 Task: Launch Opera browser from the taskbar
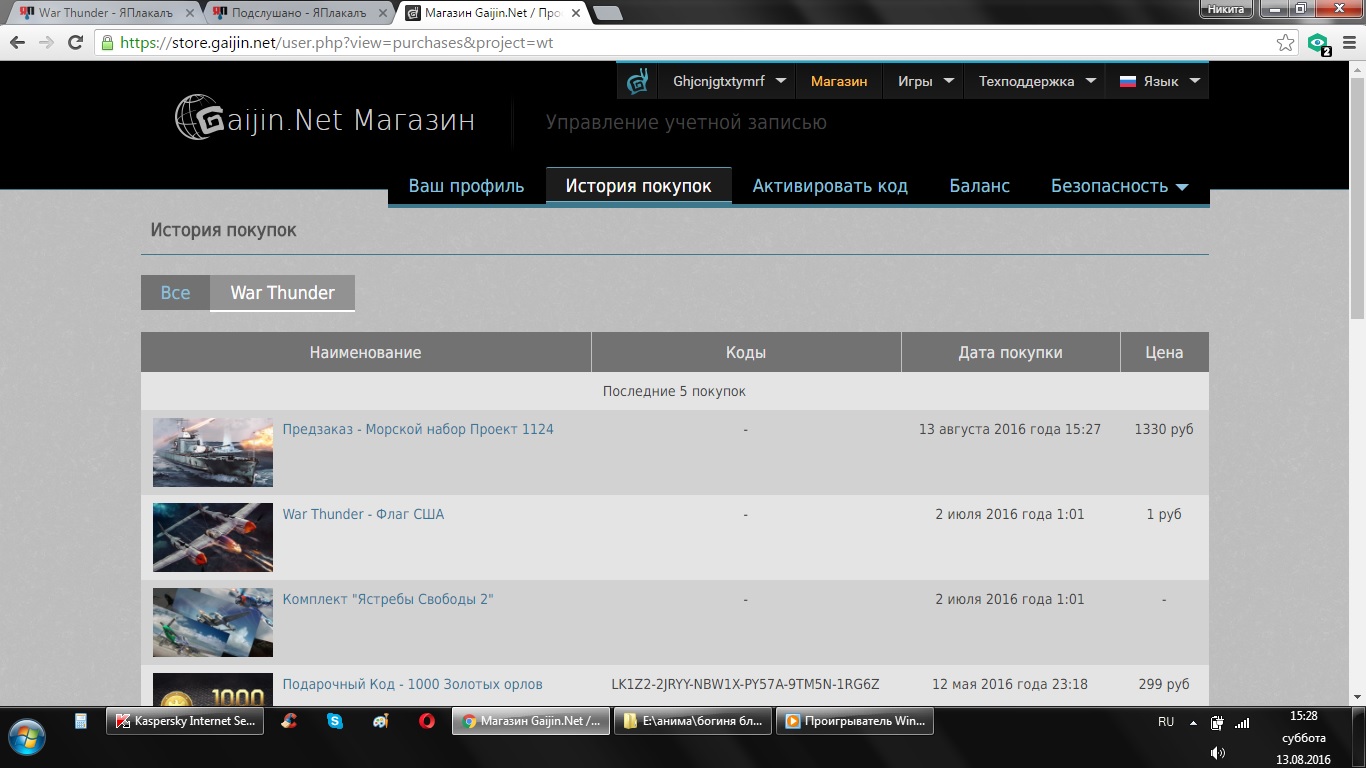(x=427, y=721)
